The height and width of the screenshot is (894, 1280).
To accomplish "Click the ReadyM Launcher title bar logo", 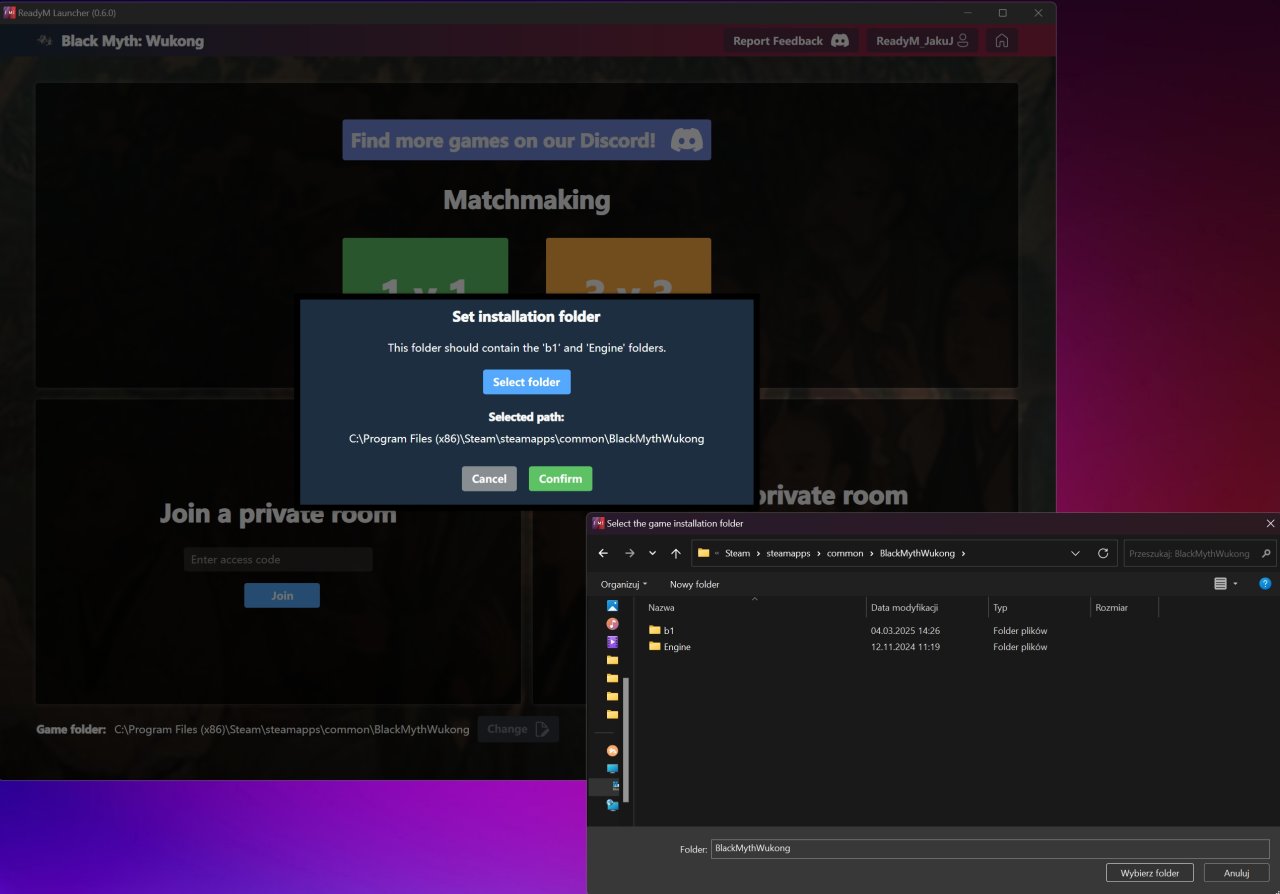I will [10, 13].
